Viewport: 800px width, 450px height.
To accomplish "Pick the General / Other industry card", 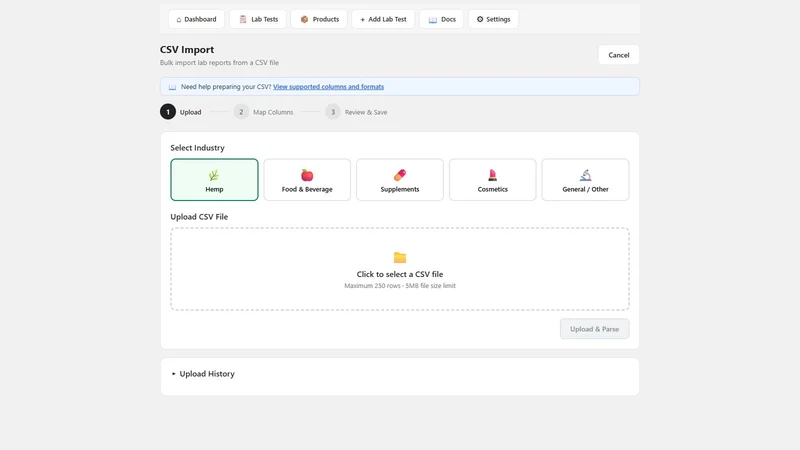I will (585, 180).
